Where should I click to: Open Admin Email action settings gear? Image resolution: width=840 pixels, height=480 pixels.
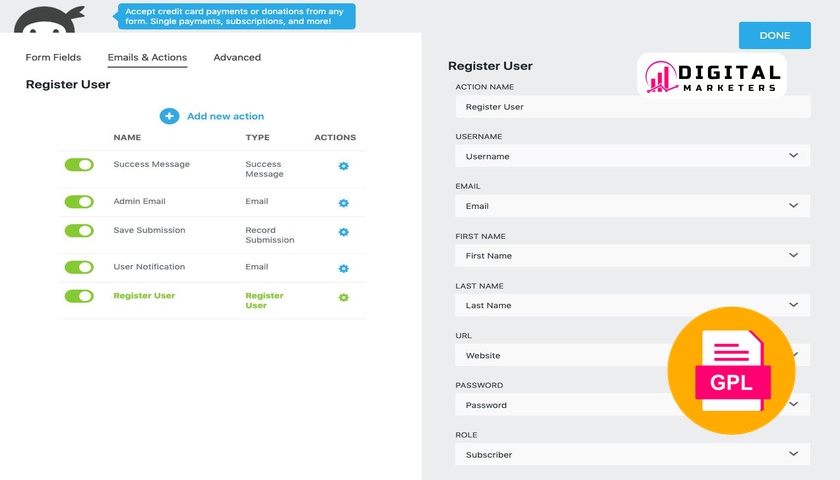coord(343,203)
